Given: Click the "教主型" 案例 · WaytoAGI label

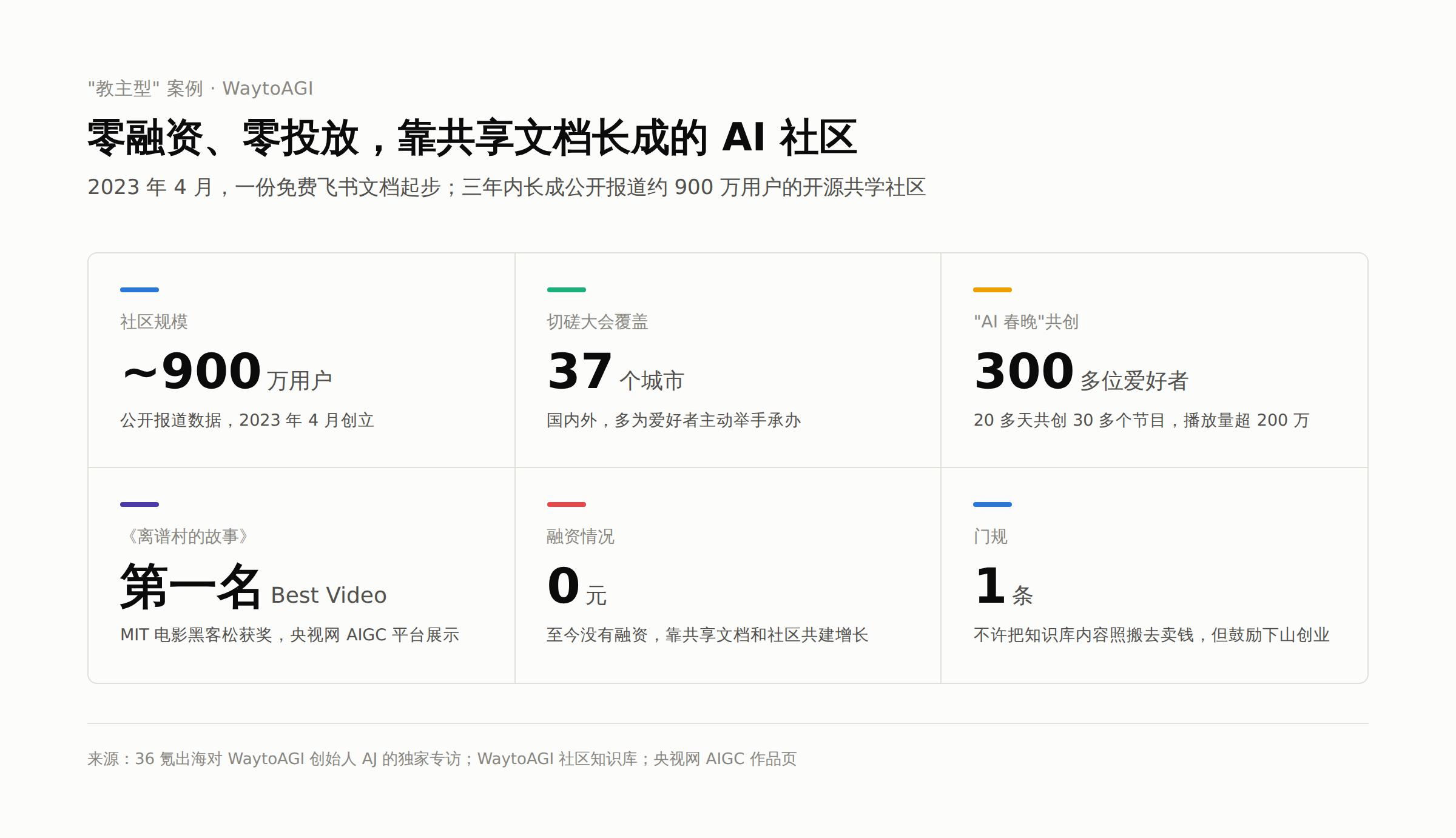Looking at the screenshot, I should [200, 89].
